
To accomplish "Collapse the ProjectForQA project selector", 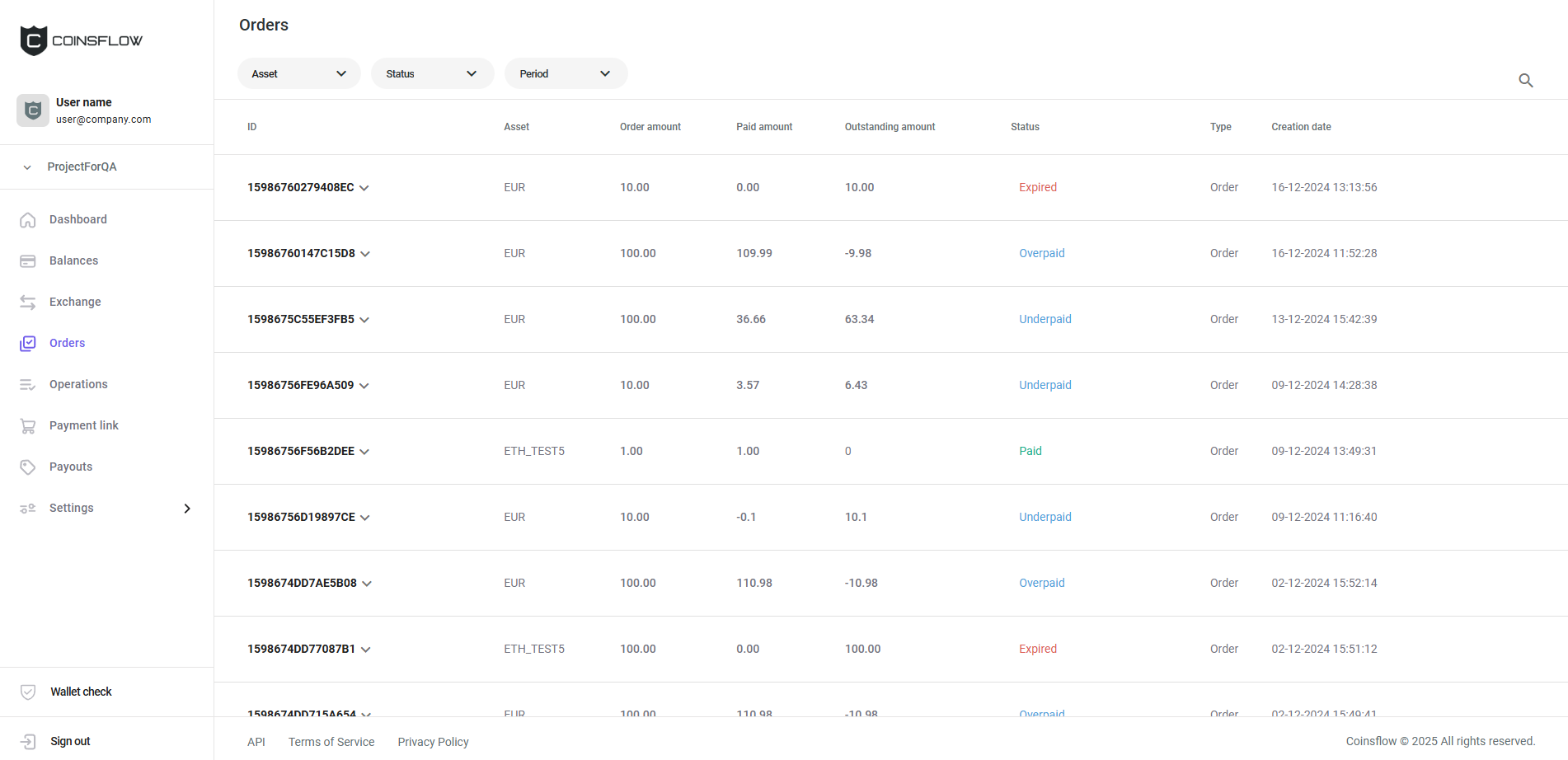I will (27, 167).
